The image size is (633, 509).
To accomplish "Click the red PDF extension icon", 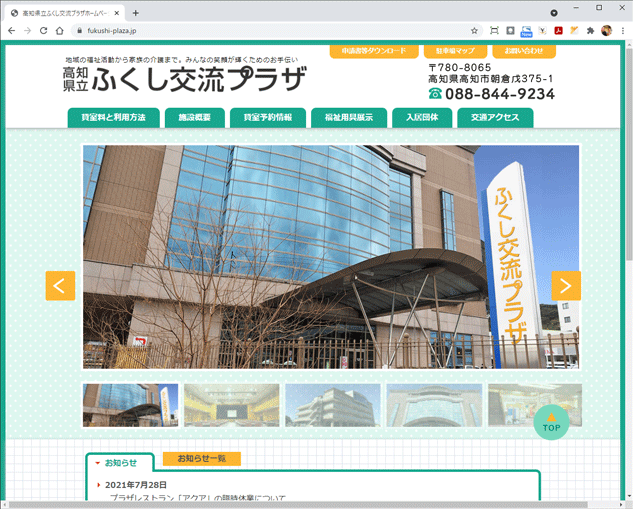I will [x=558, y=31].
